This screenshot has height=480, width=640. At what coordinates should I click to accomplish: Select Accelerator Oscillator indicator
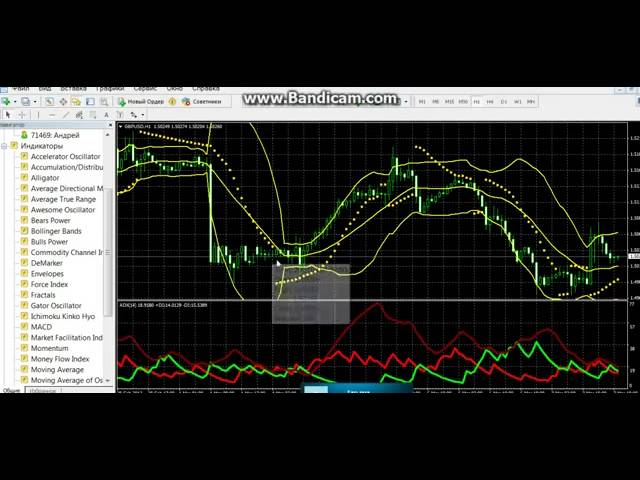click(x=65, y=156)
